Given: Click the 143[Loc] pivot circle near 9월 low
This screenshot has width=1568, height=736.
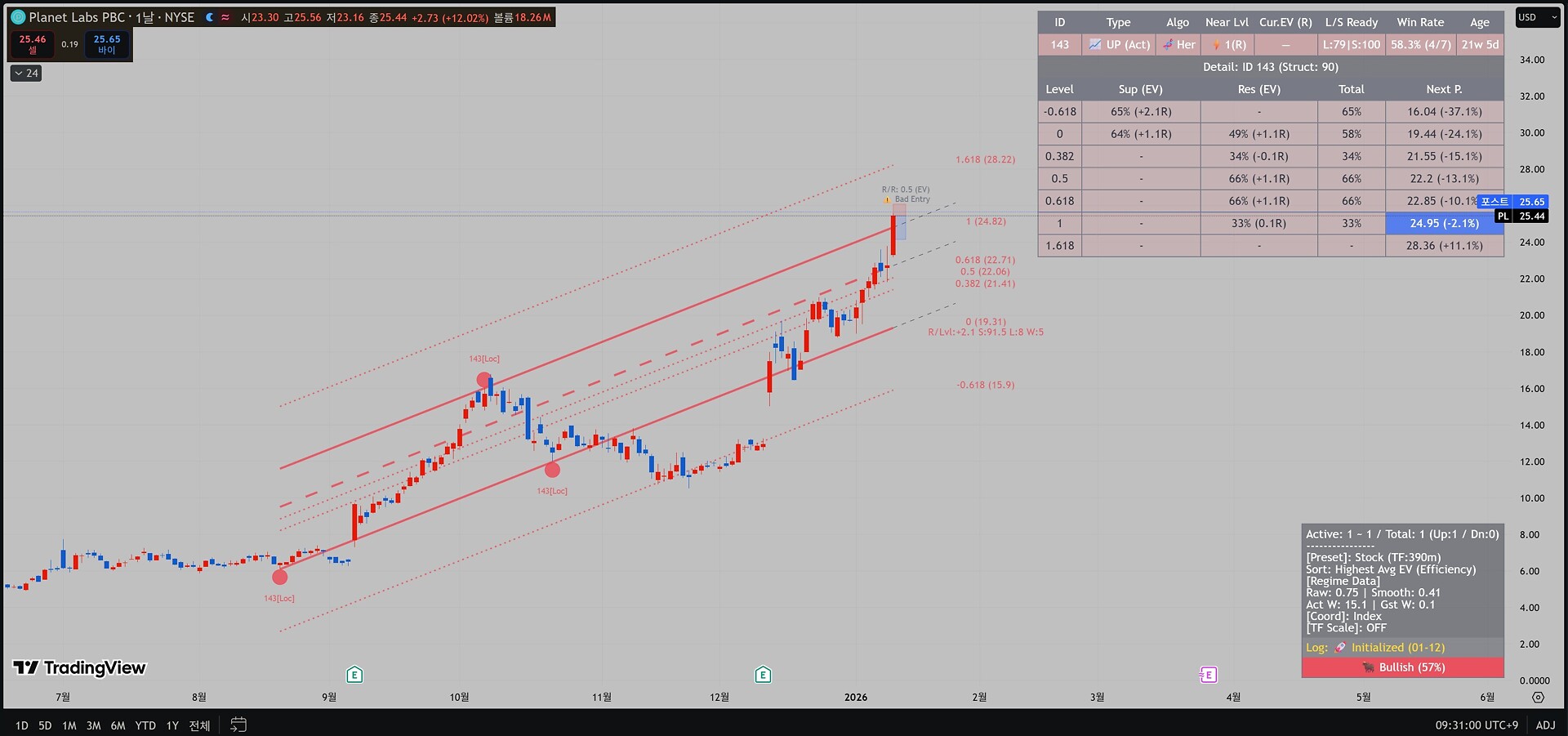Looking at the screenshot, I should tap(280, 577).
